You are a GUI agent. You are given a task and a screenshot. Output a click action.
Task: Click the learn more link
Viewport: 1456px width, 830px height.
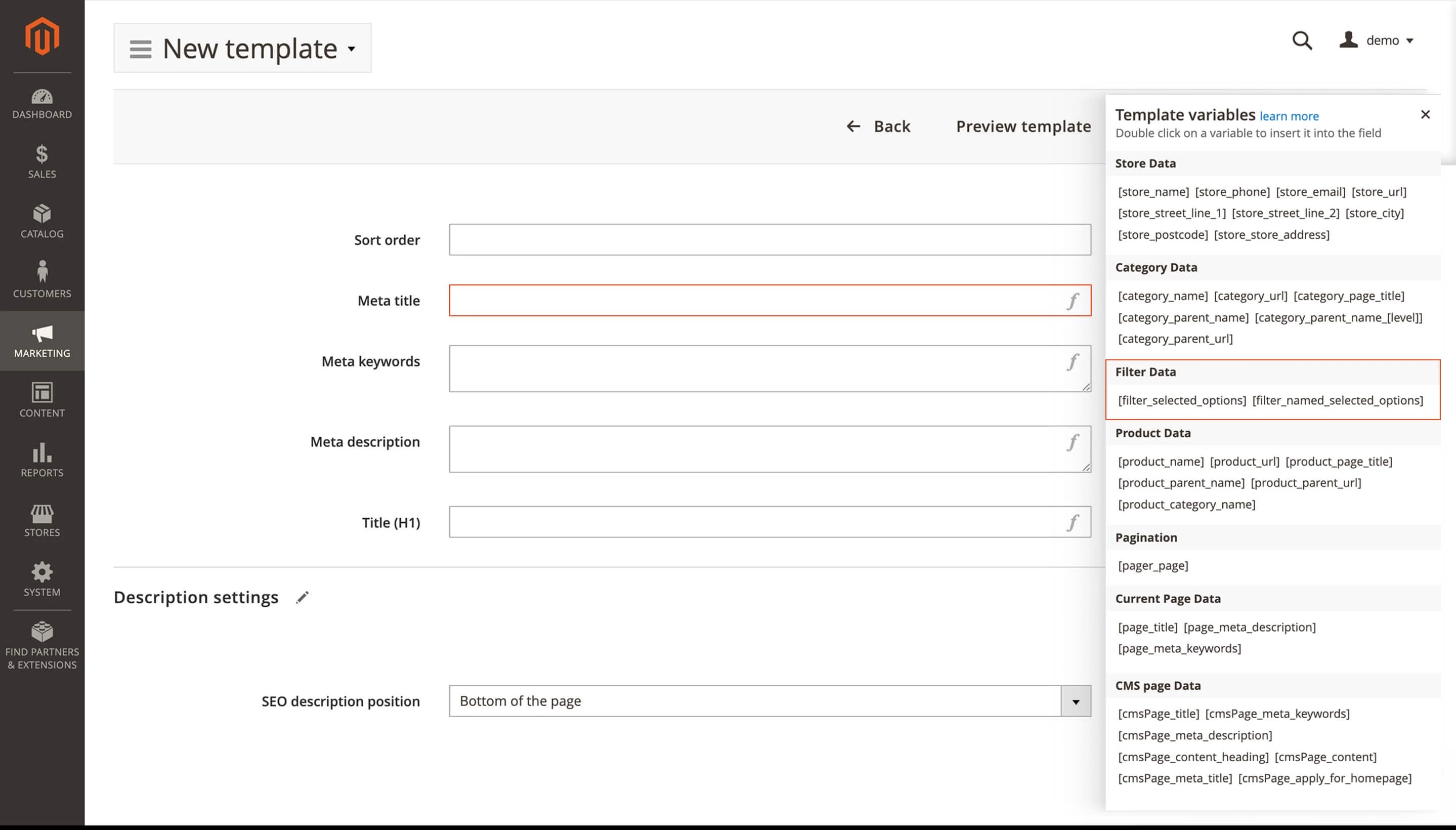1289,116
